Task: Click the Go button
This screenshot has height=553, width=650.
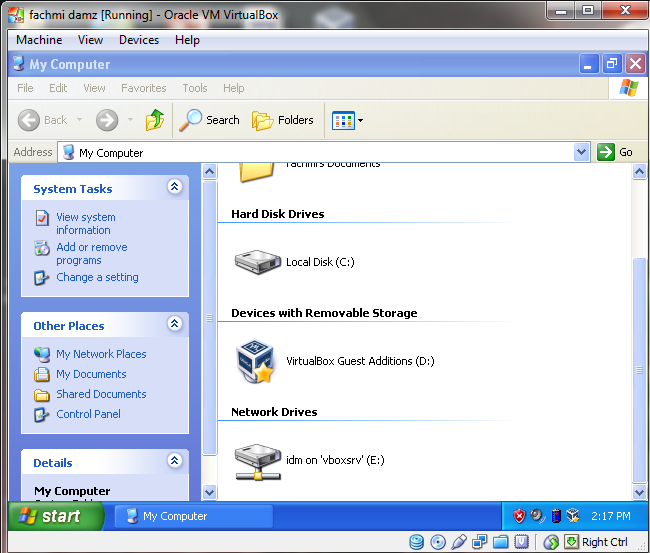Action: (x=615, y=152)
